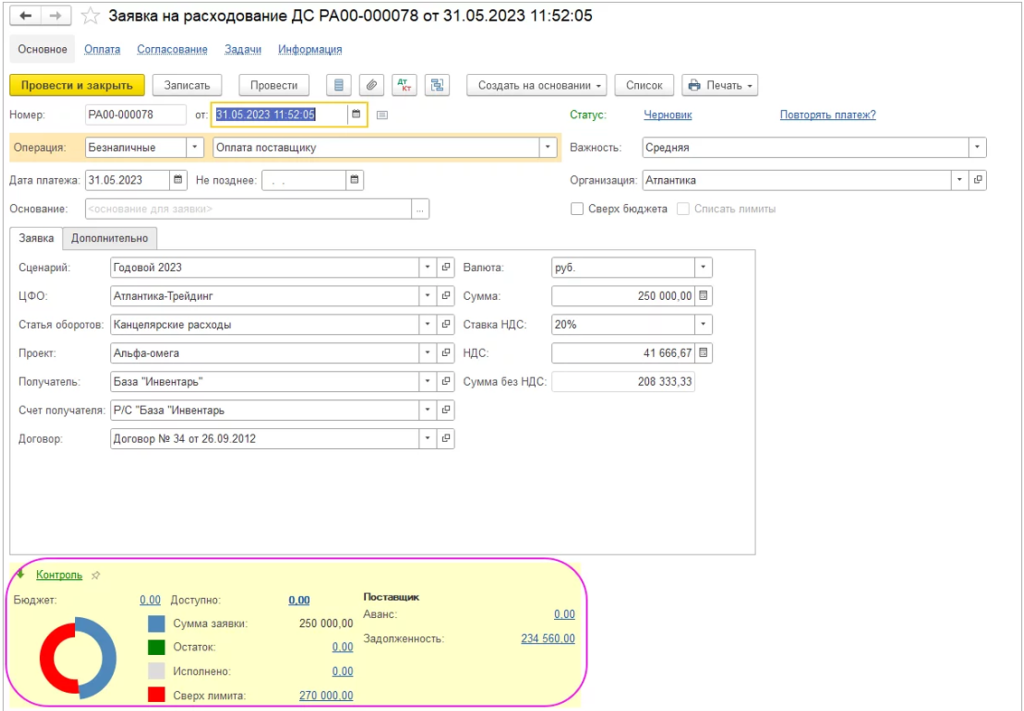The image size is (1024, 711).
Task: Open the calculator for Сумма field
Action: (703, 296)
